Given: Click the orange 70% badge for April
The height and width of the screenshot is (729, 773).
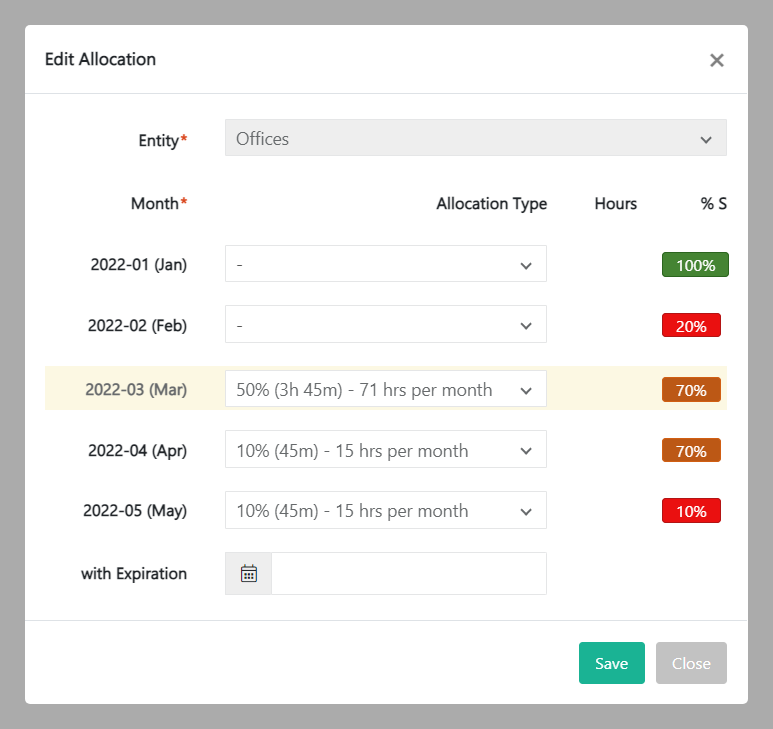Looking at the screenshot, I should (691, 450).
